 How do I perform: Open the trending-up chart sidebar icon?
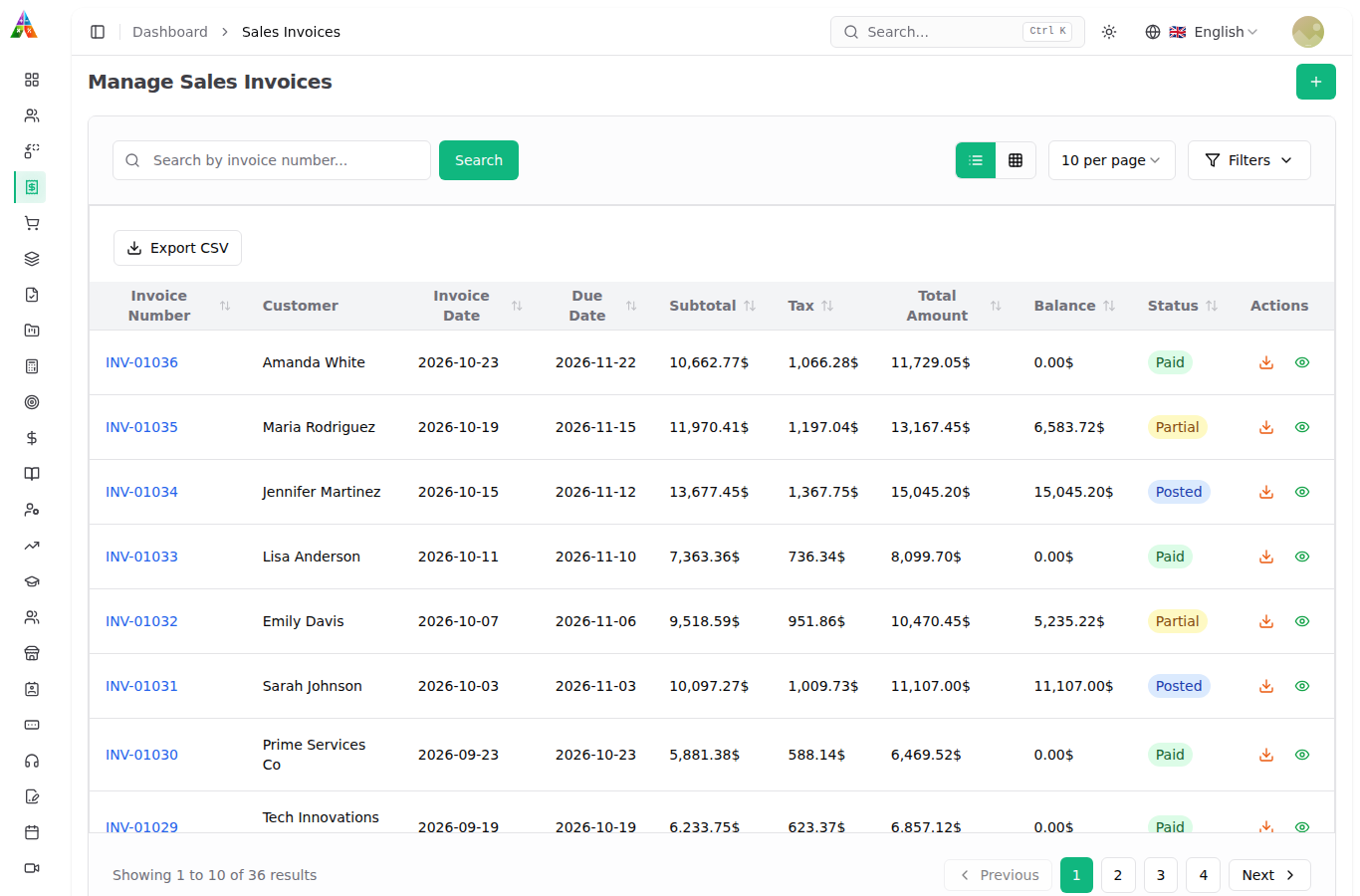point(32,546)
